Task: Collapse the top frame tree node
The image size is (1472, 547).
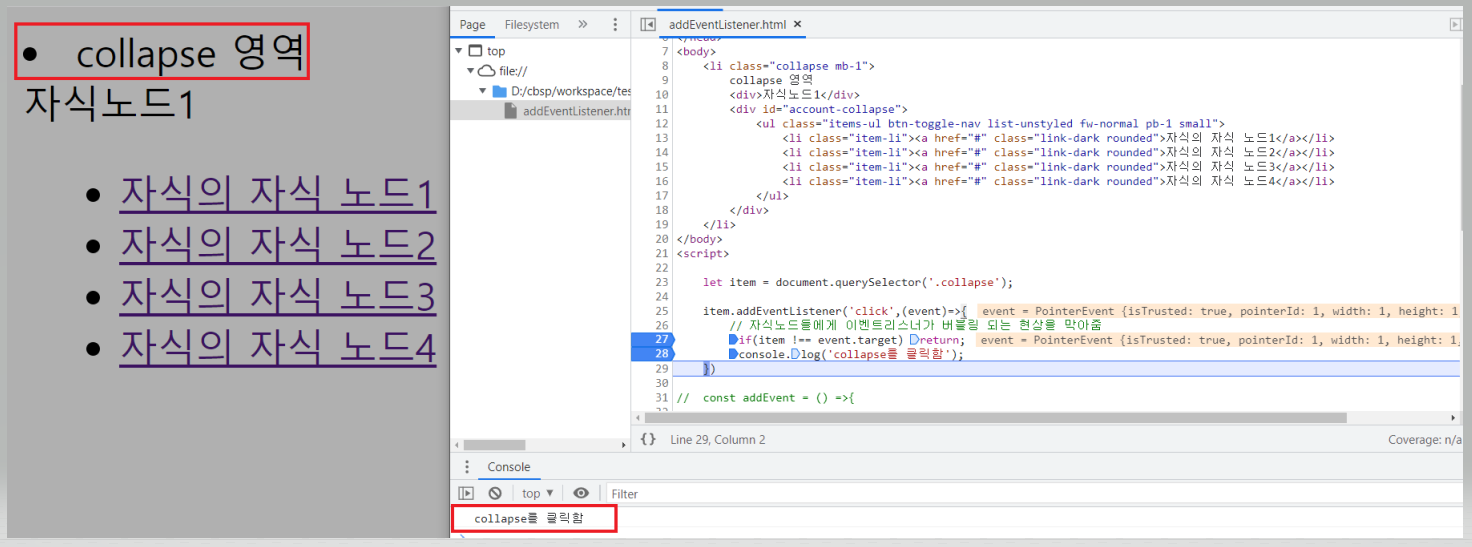Action: pos(459,51)
